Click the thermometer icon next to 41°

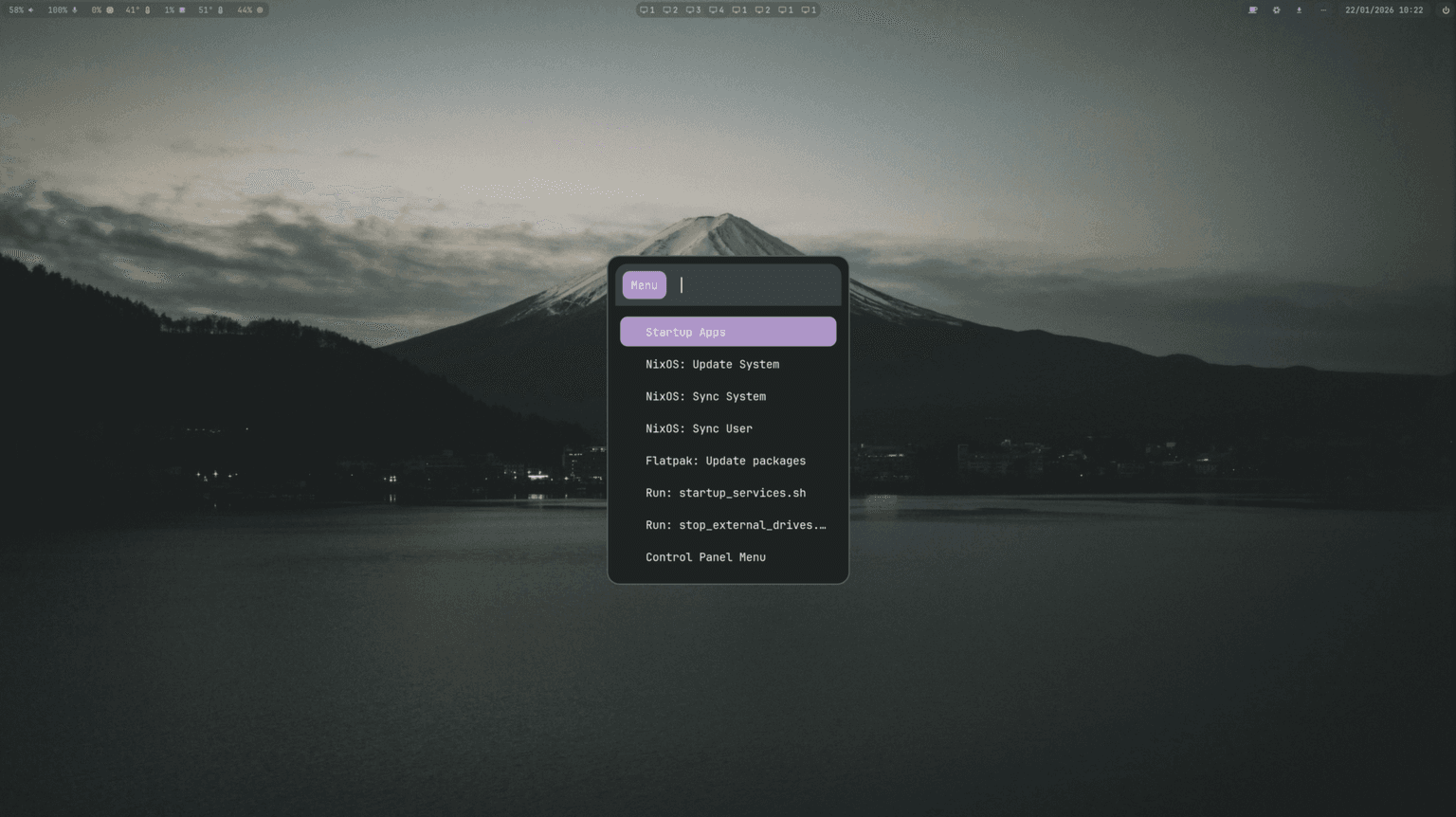pyautogui.click(x=149, y=9)
